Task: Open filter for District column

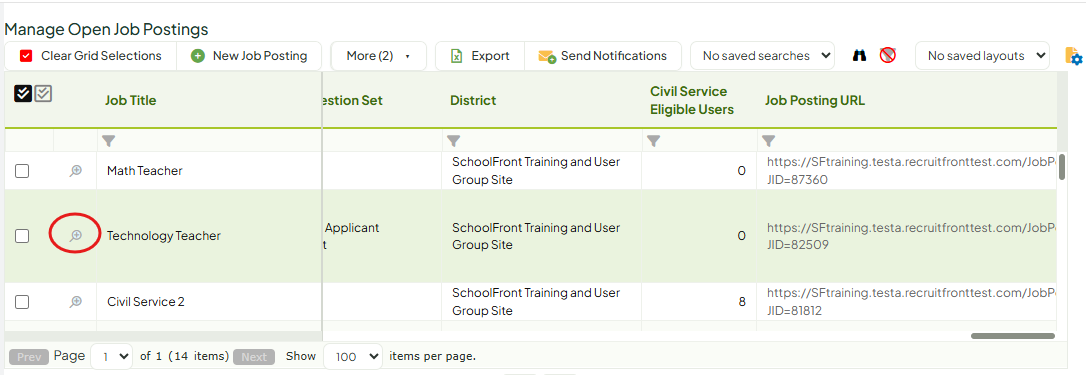Action: [x=454, y=141]
